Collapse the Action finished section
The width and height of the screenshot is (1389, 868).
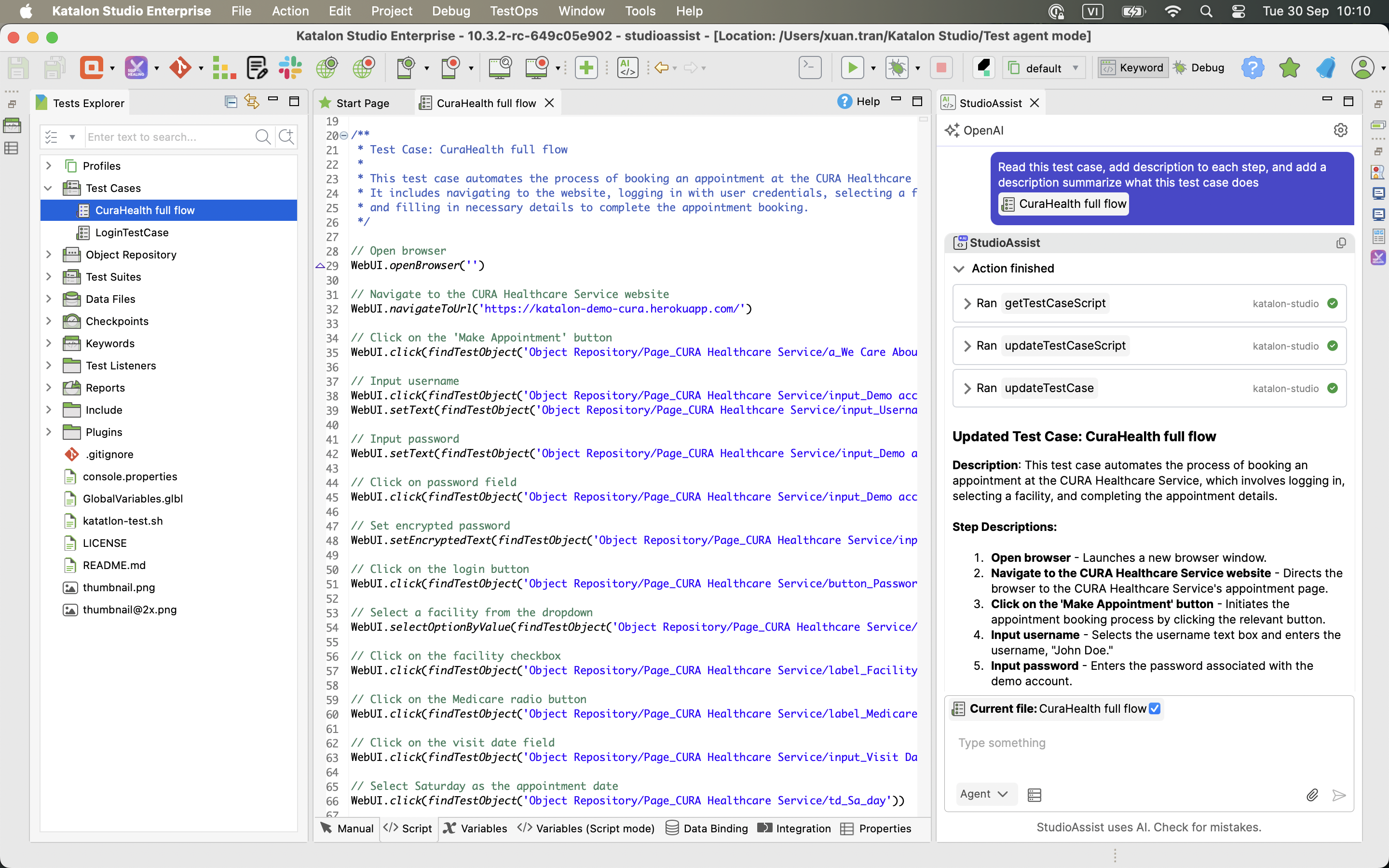click(x=958, y=269)
